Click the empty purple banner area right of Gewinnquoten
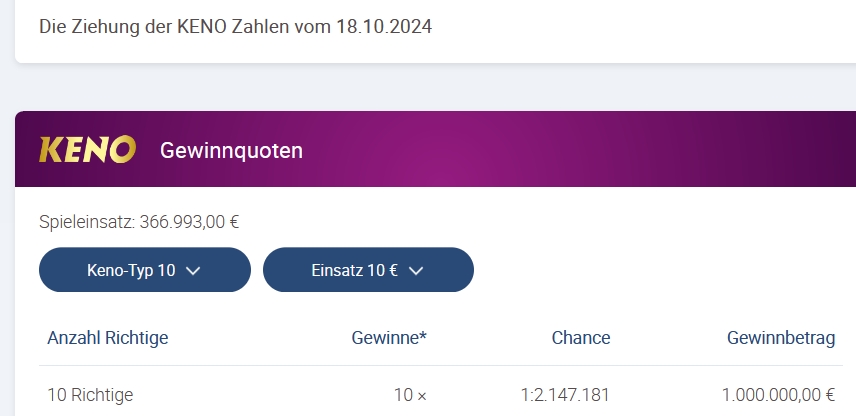Viewport: 856px width, 416px height. [x=579, y=150]
